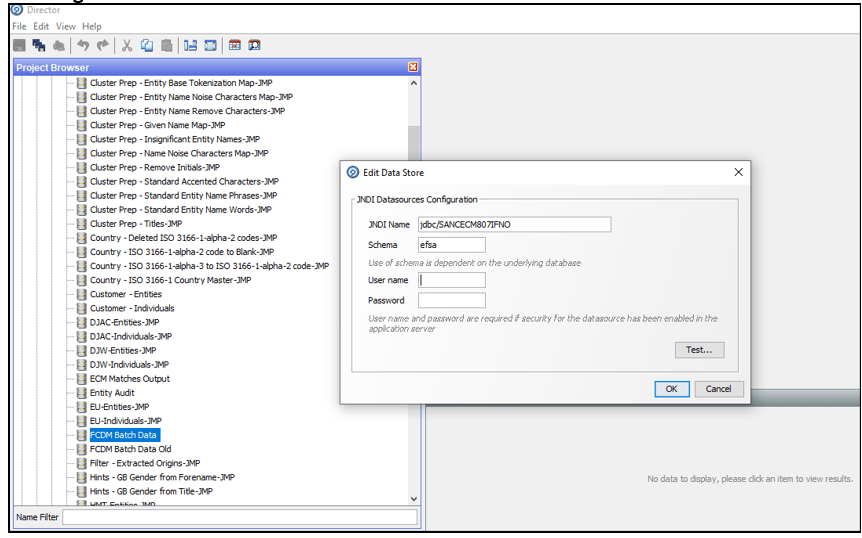Select EU-Entities-JMP tree item
Viewport: 862px width, 538px height.
[x=119, y=407]
